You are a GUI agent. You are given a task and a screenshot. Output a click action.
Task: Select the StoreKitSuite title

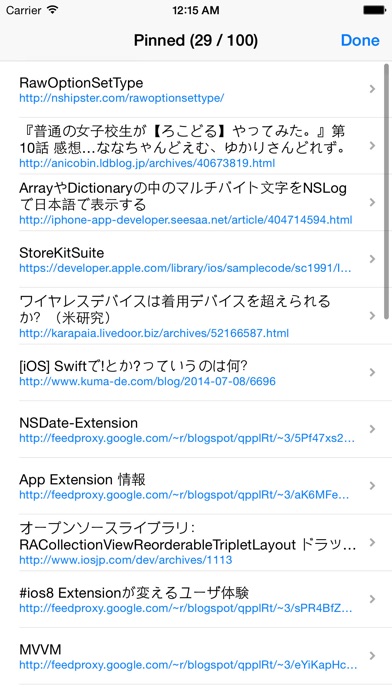(62, 253)
